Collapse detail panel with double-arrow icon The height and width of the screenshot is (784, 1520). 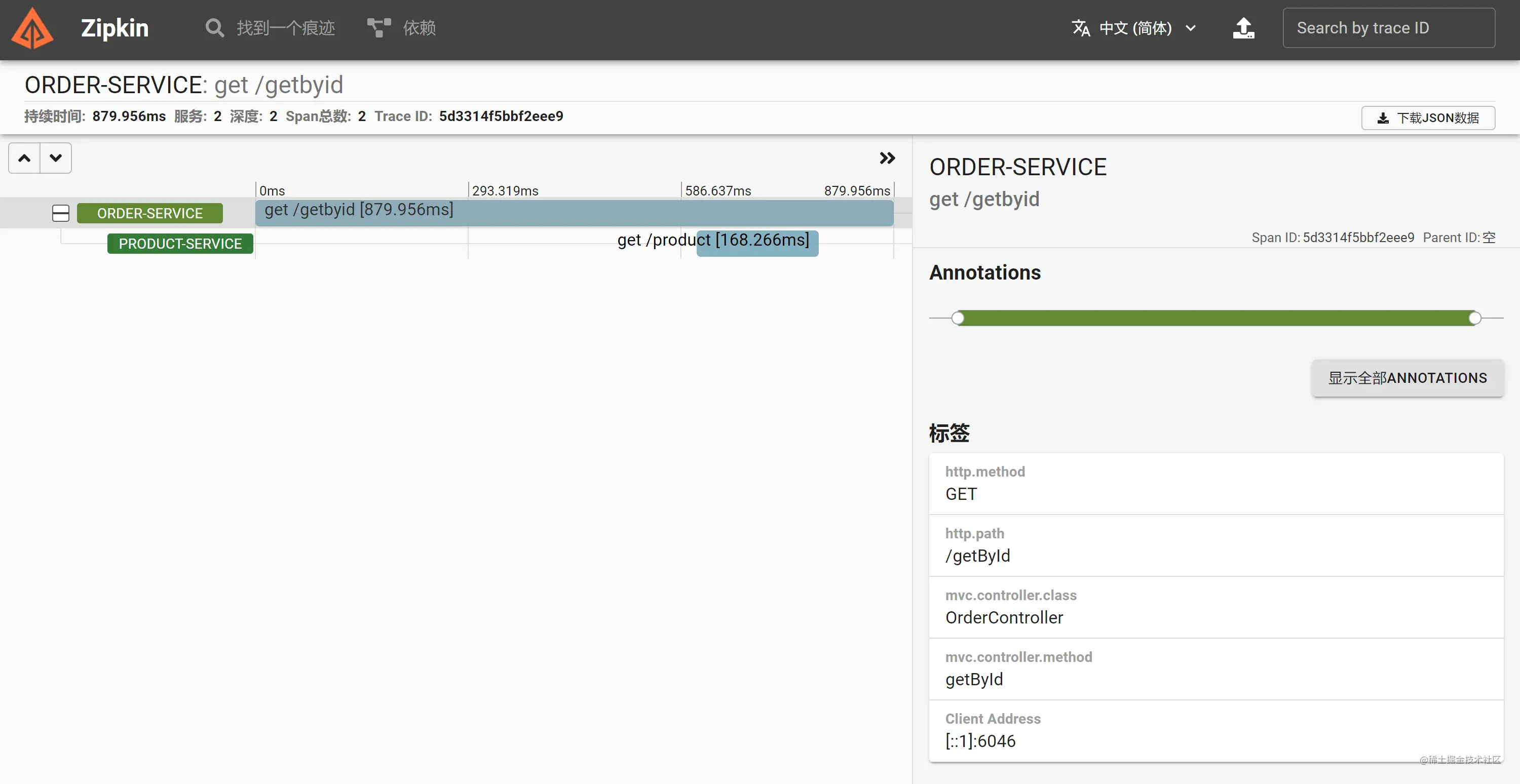[887, 158]
